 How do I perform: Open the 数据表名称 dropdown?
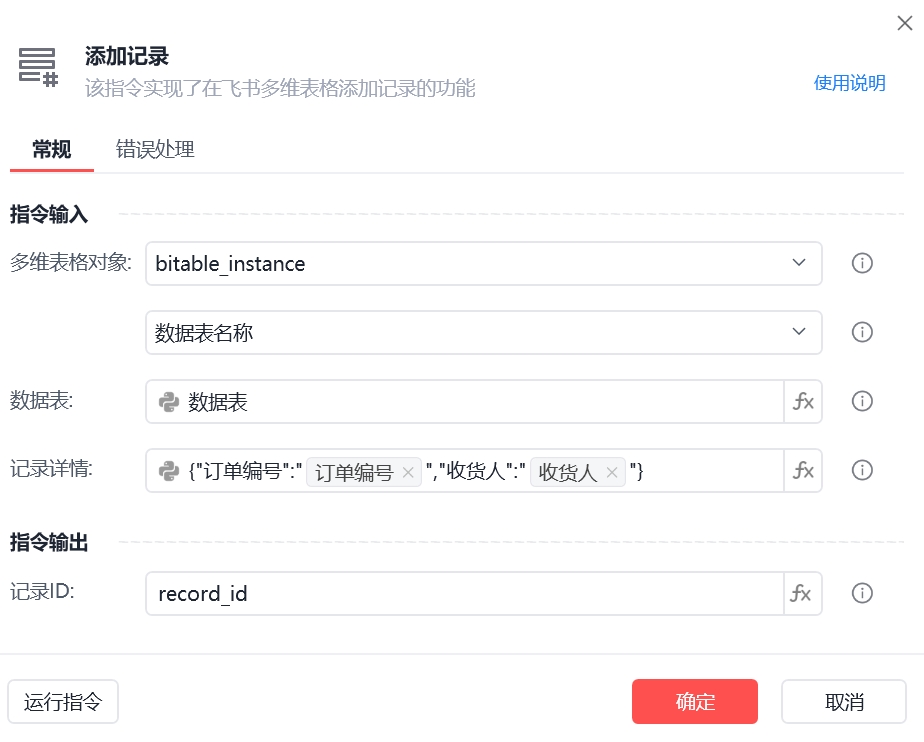point(798,332)
